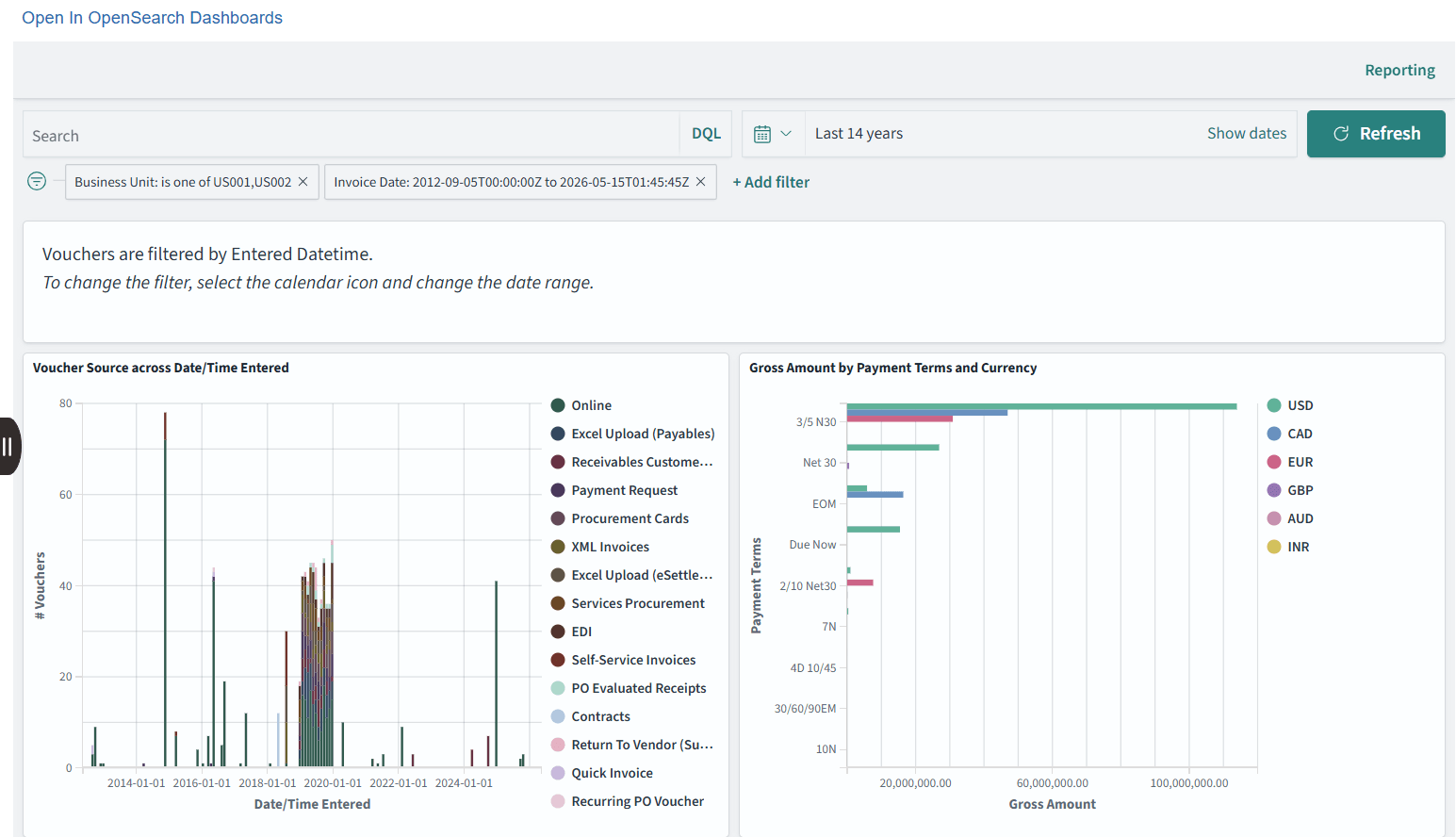
Task: Click the 2014-01-01 axis date
Action: pyautogui.click(x=136, y=783)
